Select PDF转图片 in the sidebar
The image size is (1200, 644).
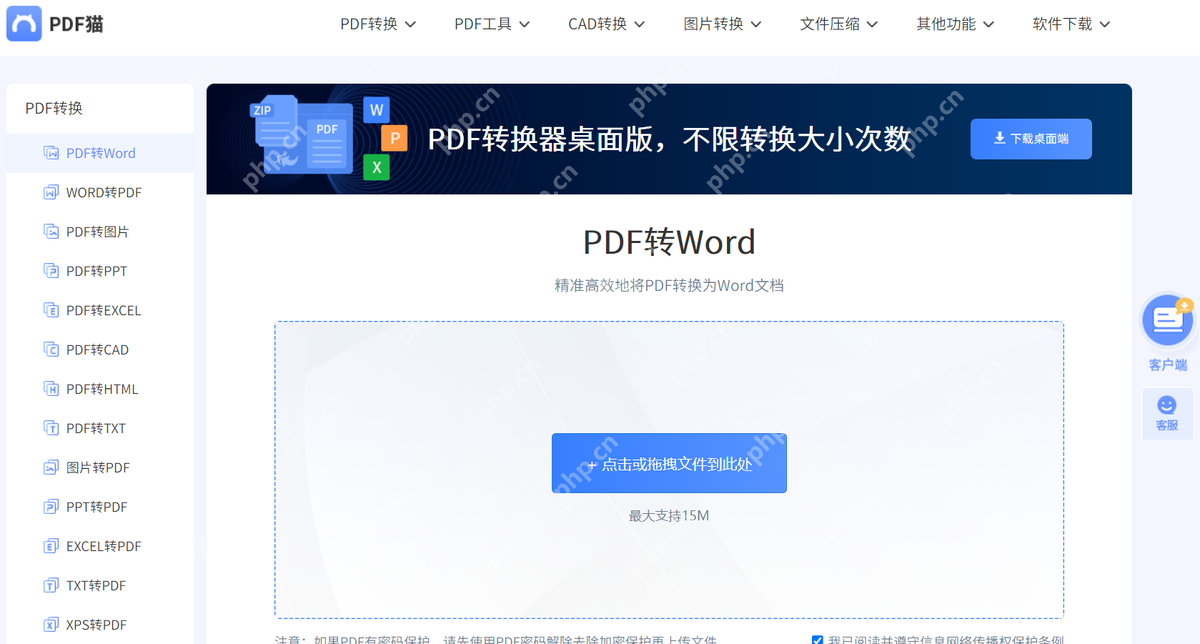point(100,231)
